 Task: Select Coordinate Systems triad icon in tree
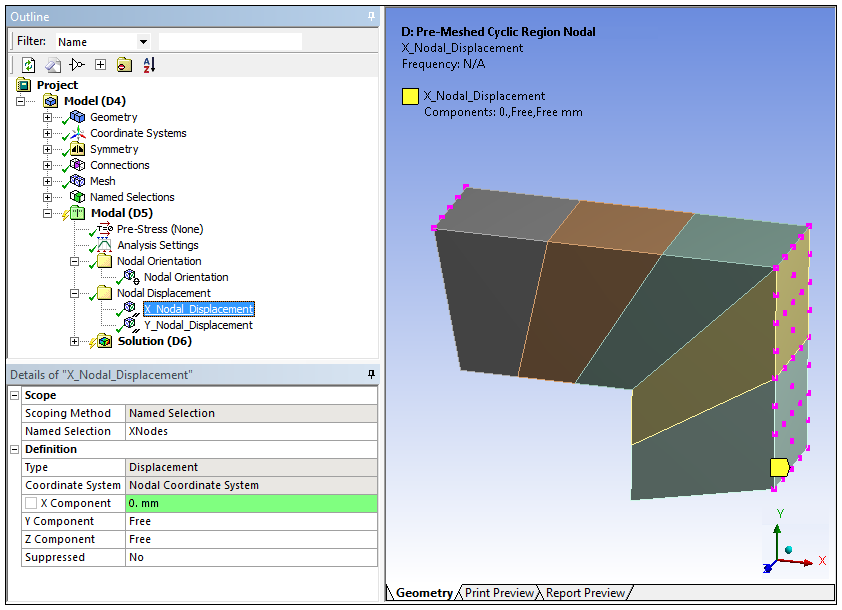click(78, 133)
